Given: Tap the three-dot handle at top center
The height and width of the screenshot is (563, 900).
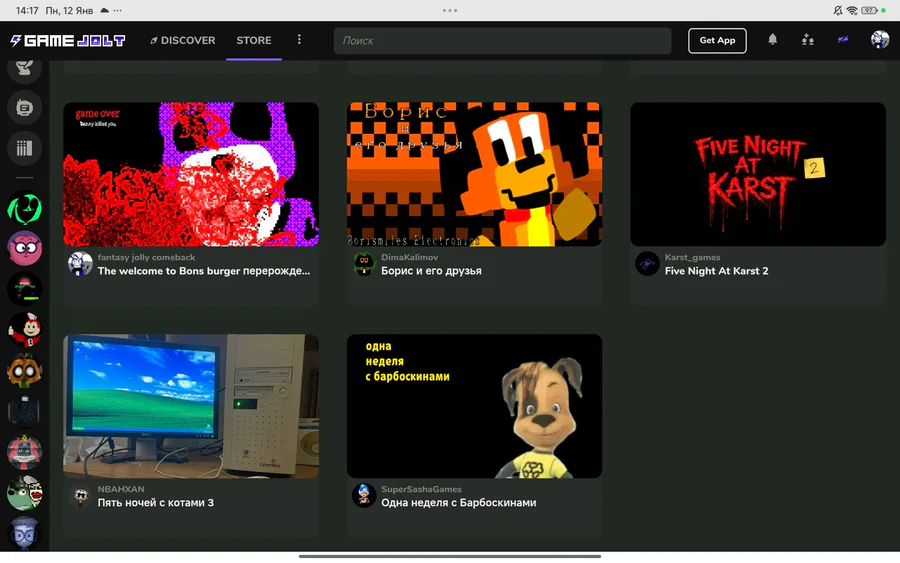Looking at the screenshot, I should coord(450,10).
